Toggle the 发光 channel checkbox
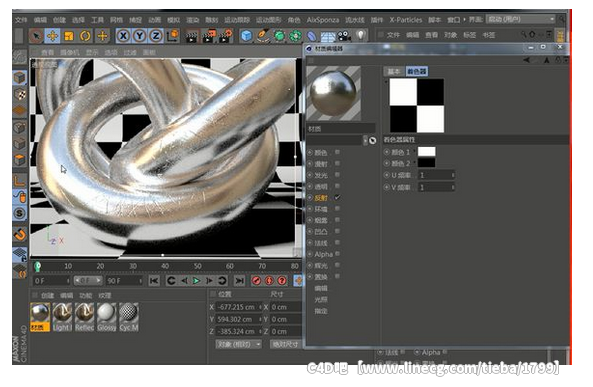 [x=337, y=175]
